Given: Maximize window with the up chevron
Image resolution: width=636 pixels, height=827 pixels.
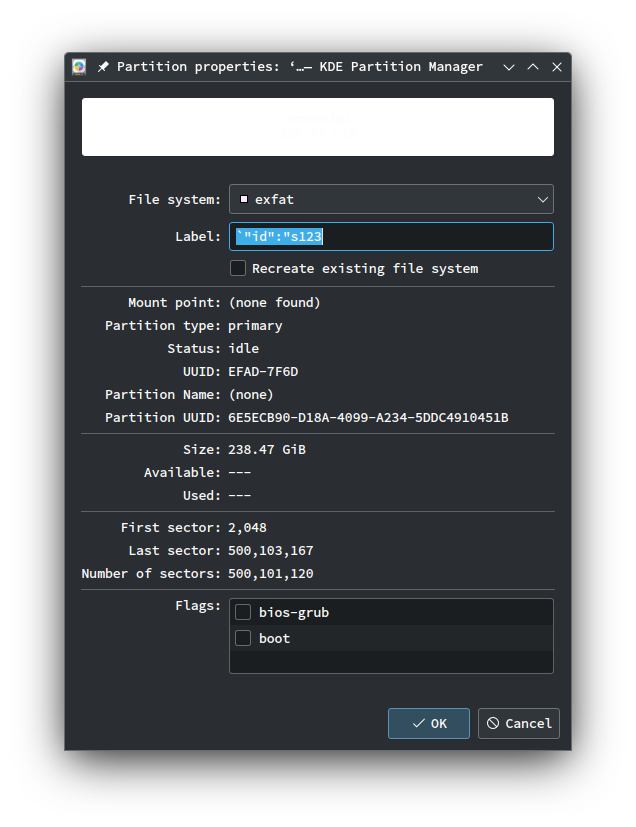Looking at the screenshot, I should point(533,67).
